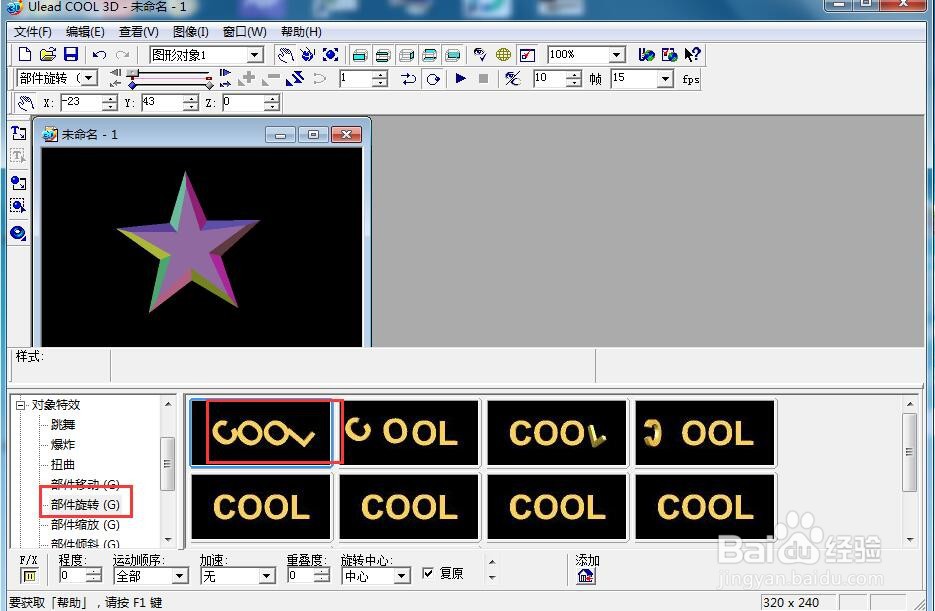Click the New file icon
The image size is (935, 611).
point(25,55)
